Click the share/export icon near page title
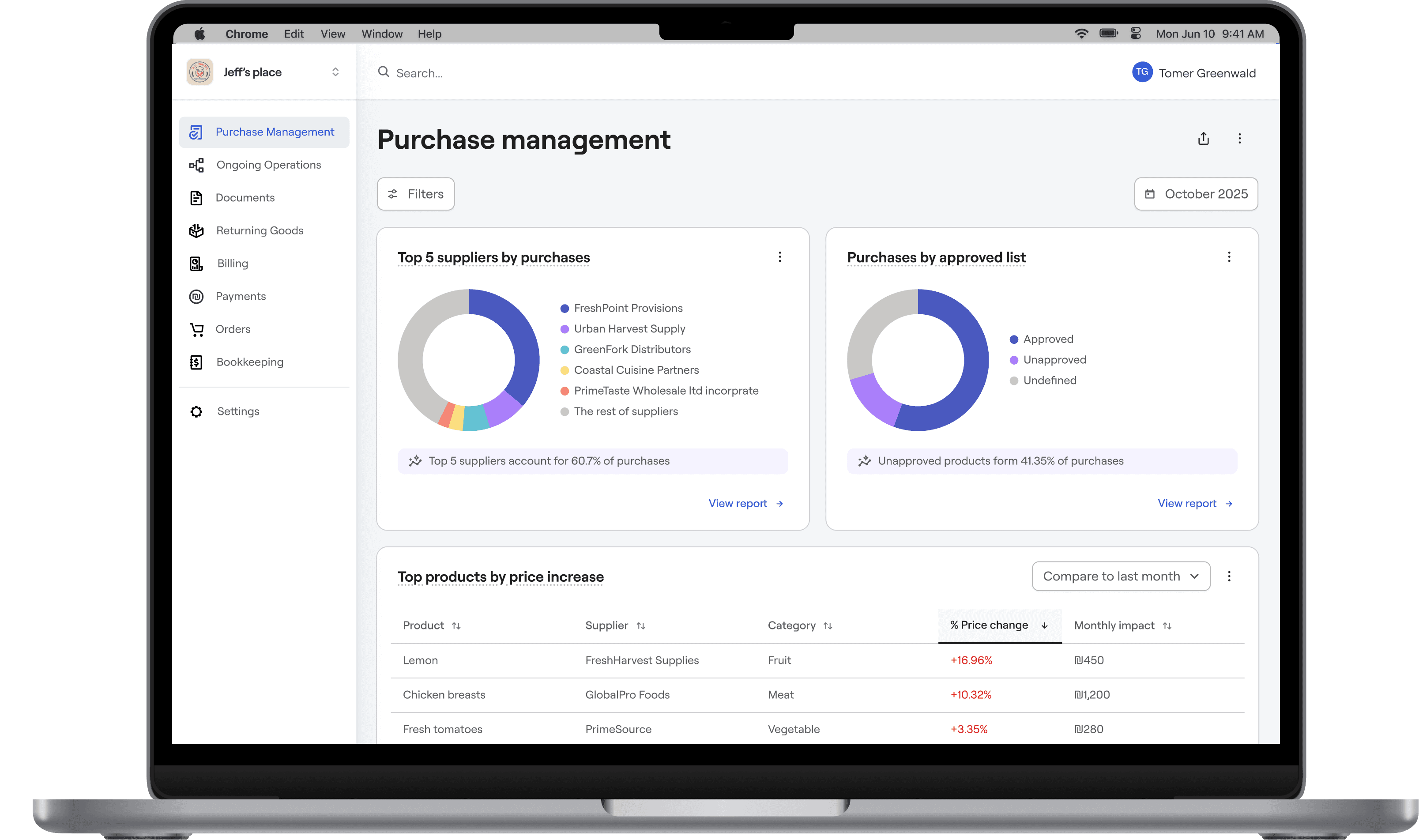Image resolution: width=1419 pixels, height=840 pixels. point(1203,139)
